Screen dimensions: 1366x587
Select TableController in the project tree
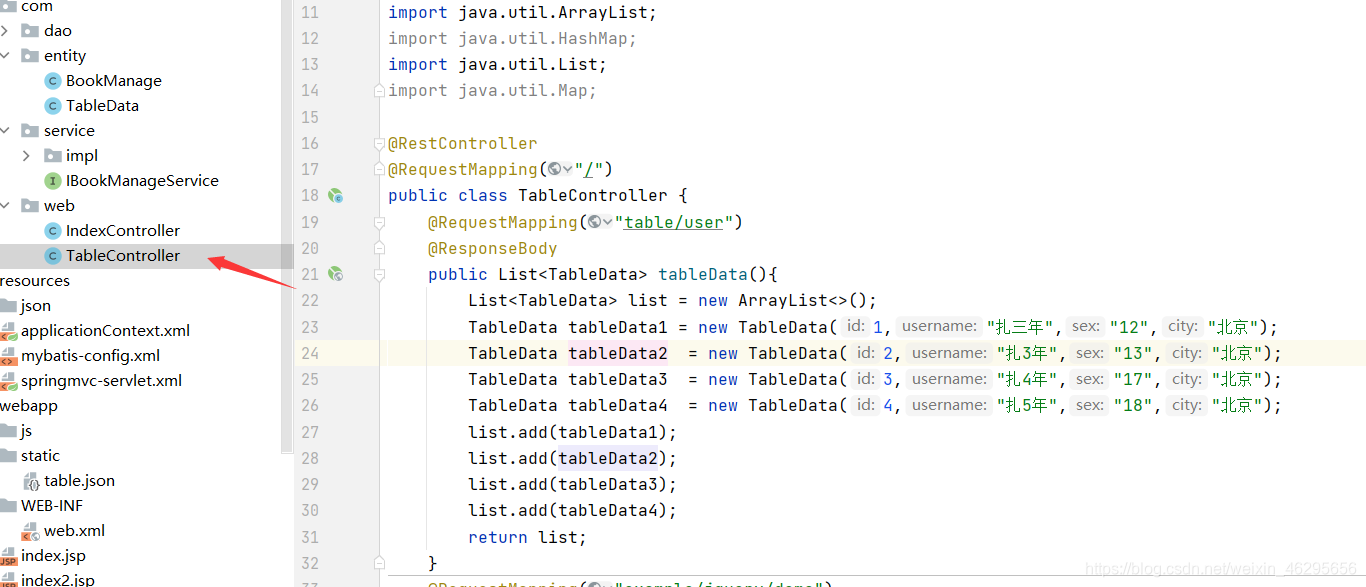click(123, 256)
